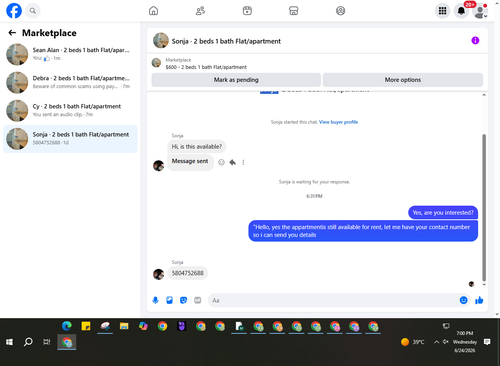This screenshot has width=500, height=366.
Task: Open File Explorer from the taskbar
Action: point(124,326)
